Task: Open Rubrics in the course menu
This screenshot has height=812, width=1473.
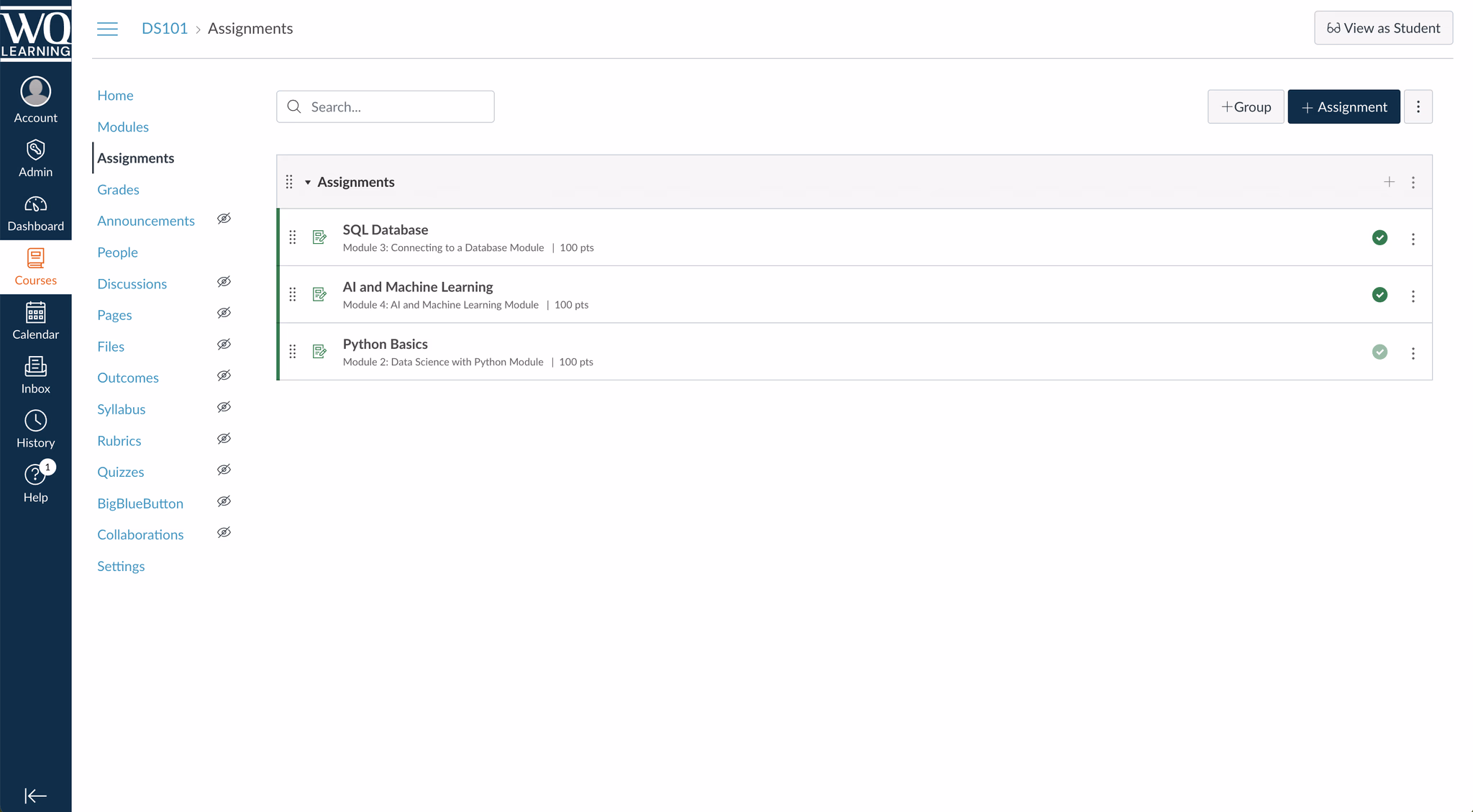Action: coord(119,441)
